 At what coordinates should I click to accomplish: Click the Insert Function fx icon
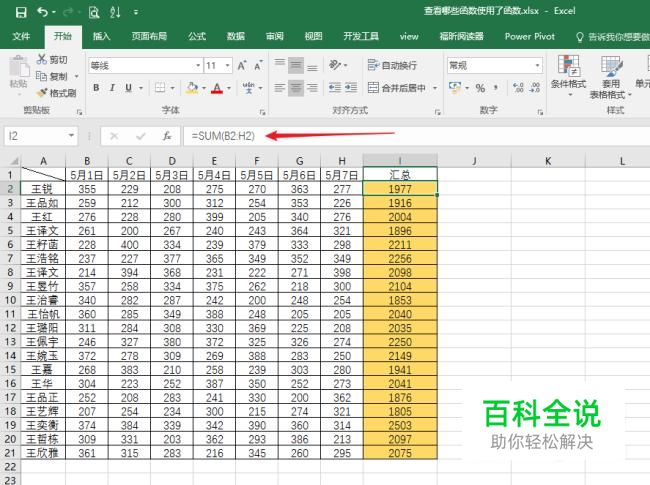[167, 136]
